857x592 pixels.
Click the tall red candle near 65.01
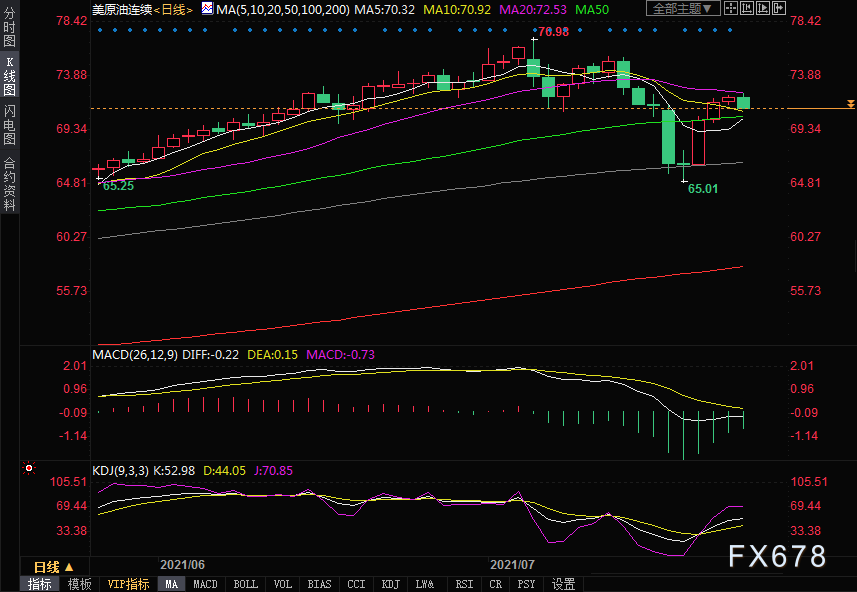point(698,143)
